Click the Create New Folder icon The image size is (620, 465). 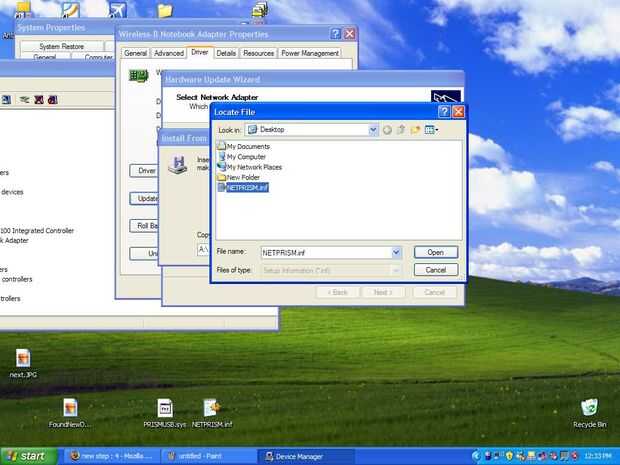[x=415, y=130]
